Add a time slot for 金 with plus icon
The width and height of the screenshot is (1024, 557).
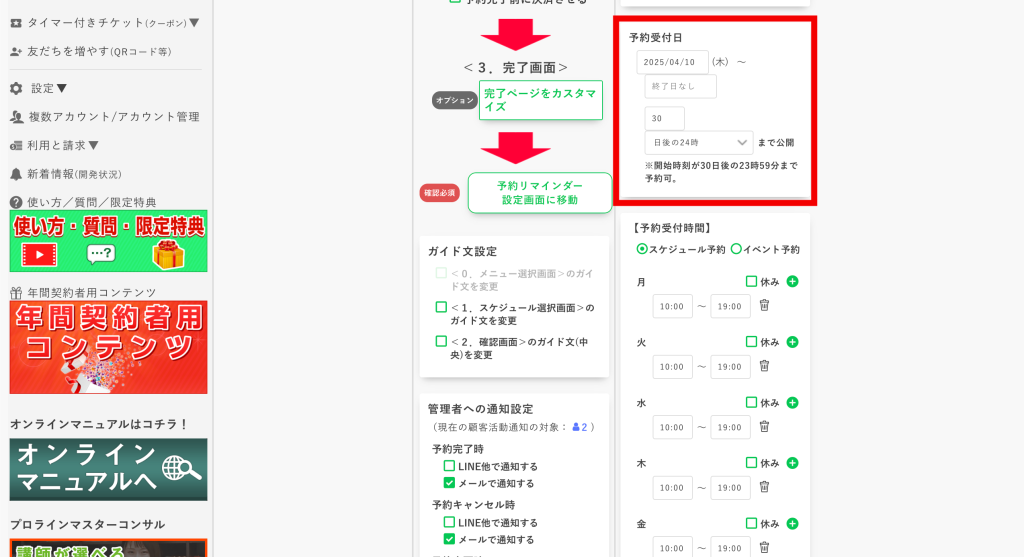(x=792, y=524)
